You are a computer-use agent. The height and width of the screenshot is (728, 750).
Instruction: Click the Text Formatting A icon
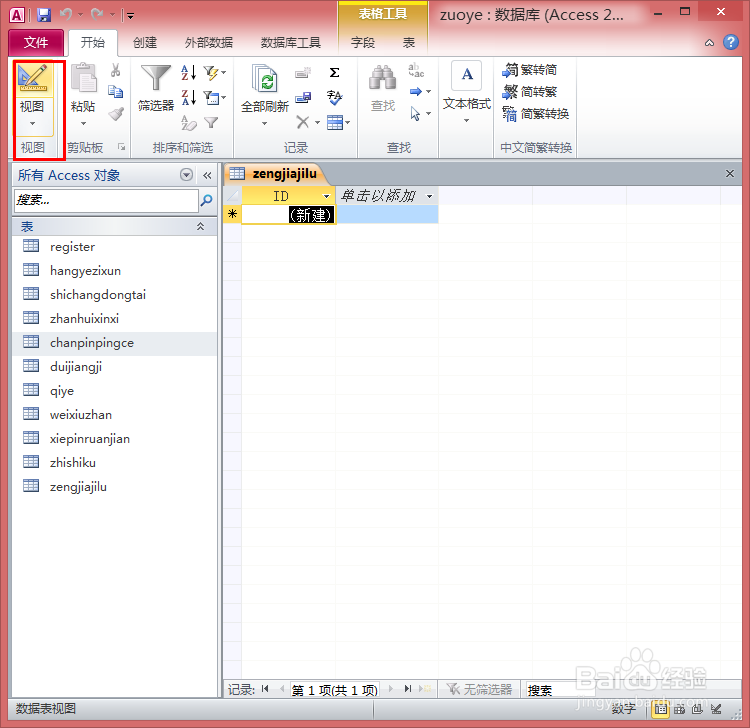click(467, 76)
